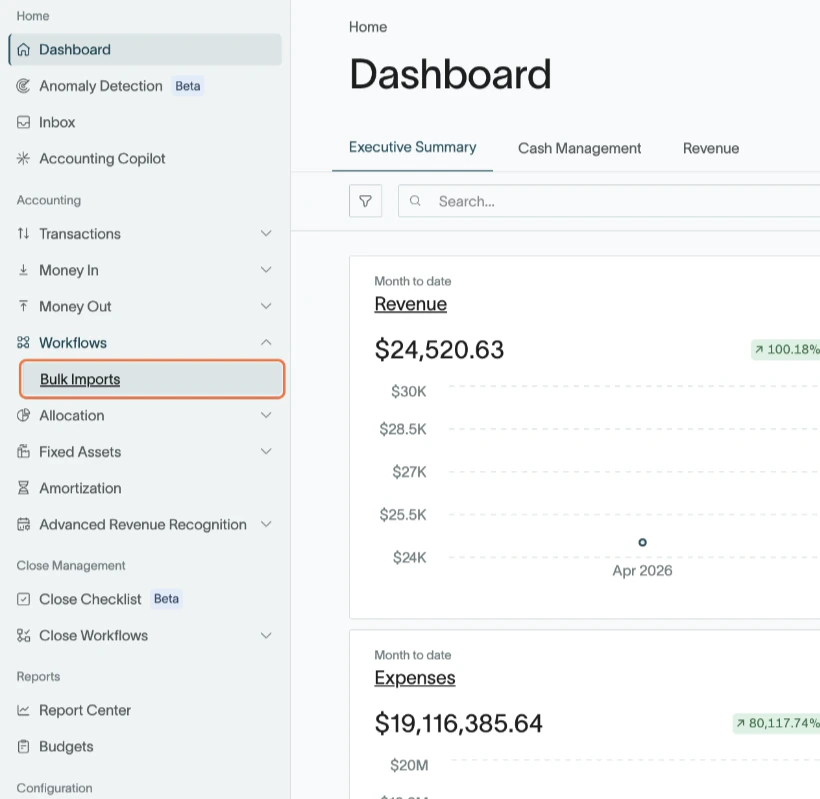Switch to the Cash Management tab
Viewport: 820px width, 799px height.
[579, 149]
